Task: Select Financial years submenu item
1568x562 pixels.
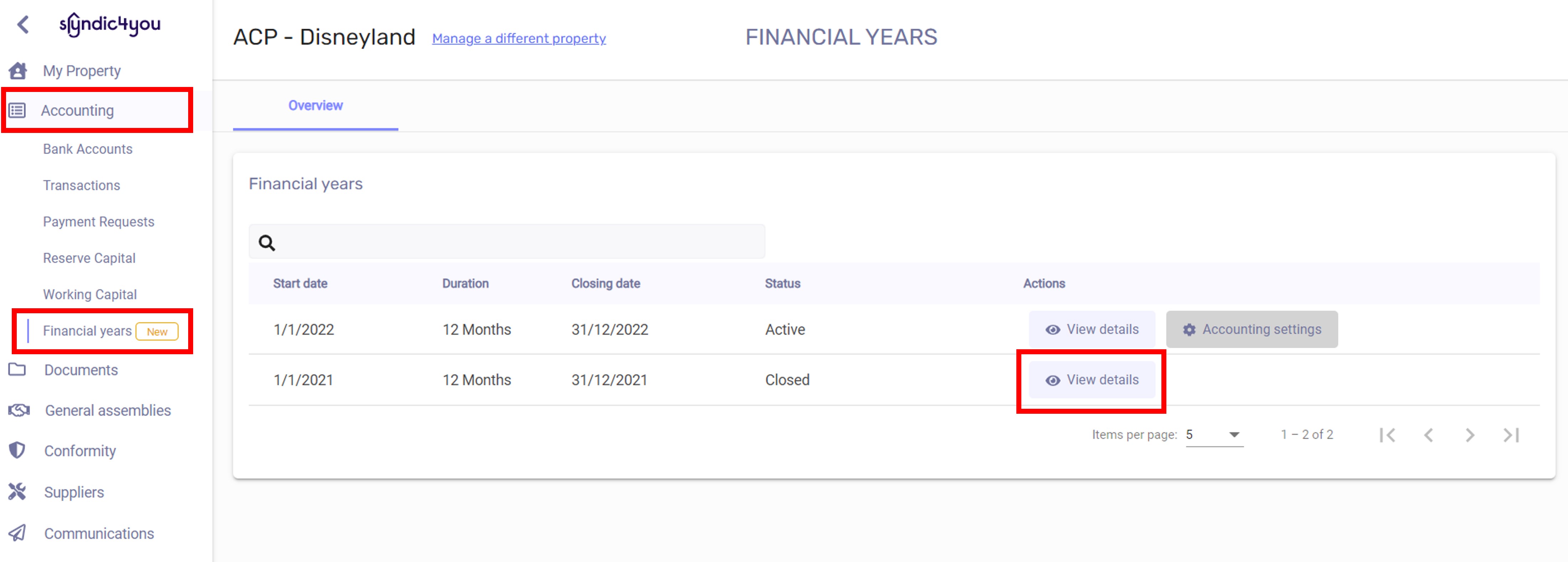Action: (x=87, y=331)
